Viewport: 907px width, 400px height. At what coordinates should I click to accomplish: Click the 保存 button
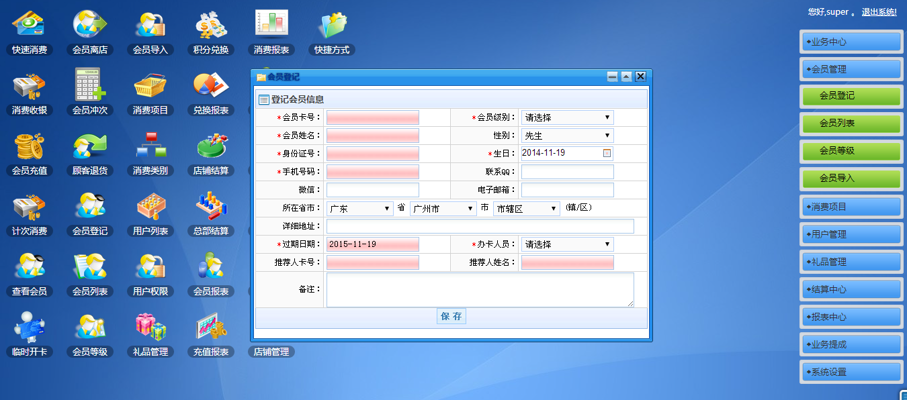[451, 316]
